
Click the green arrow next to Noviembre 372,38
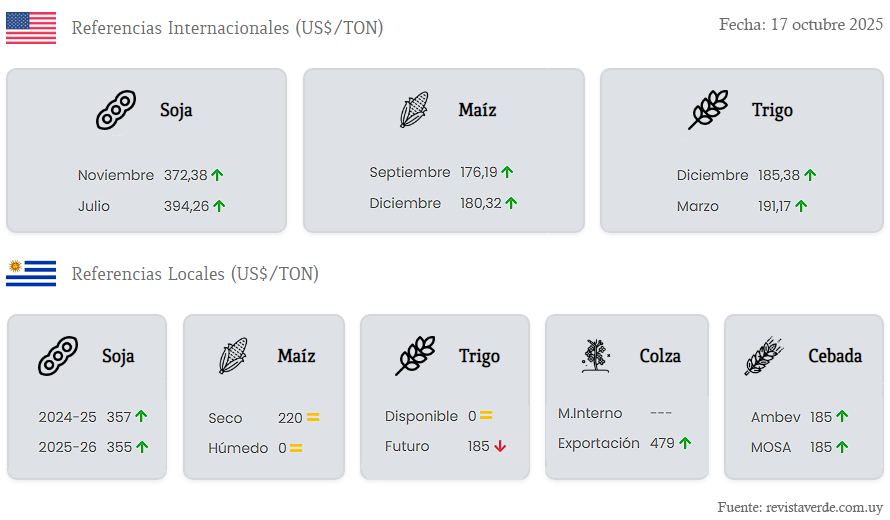pos(218,175)
